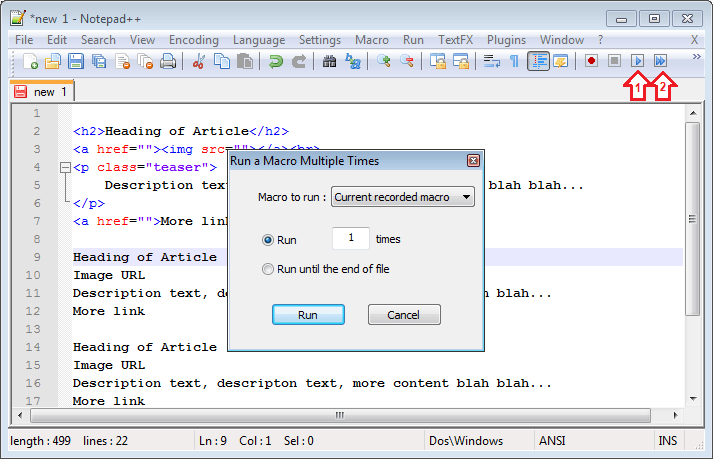Click the Print toolbar icon
Viewport: 713px width, 459px height.
pyautogui.click(x=168, y=61)
